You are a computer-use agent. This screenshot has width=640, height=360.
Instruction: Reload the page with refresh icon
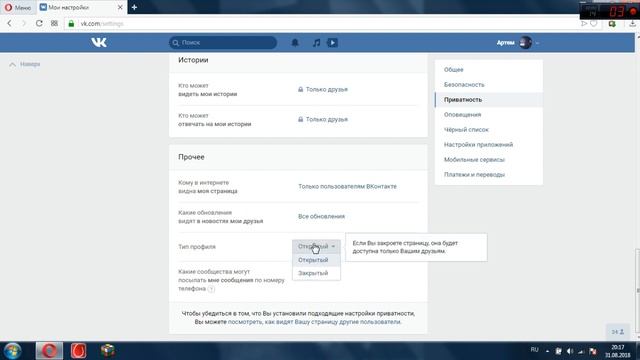coord(39,24)
